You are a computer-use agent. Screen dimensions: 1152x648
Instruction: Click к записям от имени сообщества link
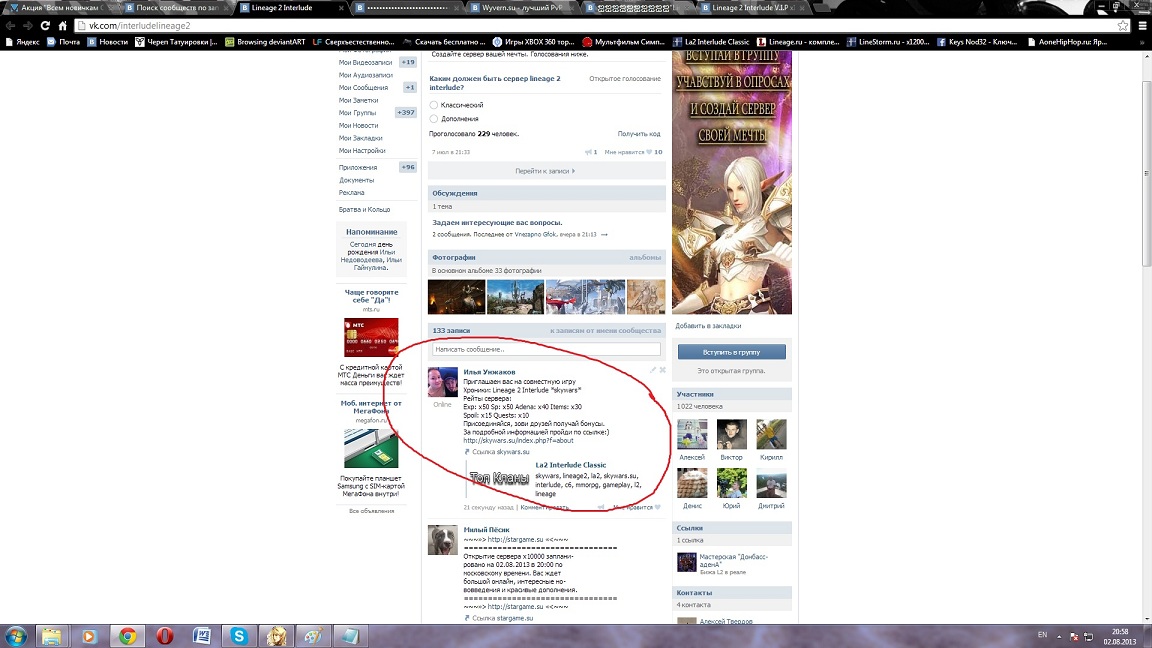[605, 331]
